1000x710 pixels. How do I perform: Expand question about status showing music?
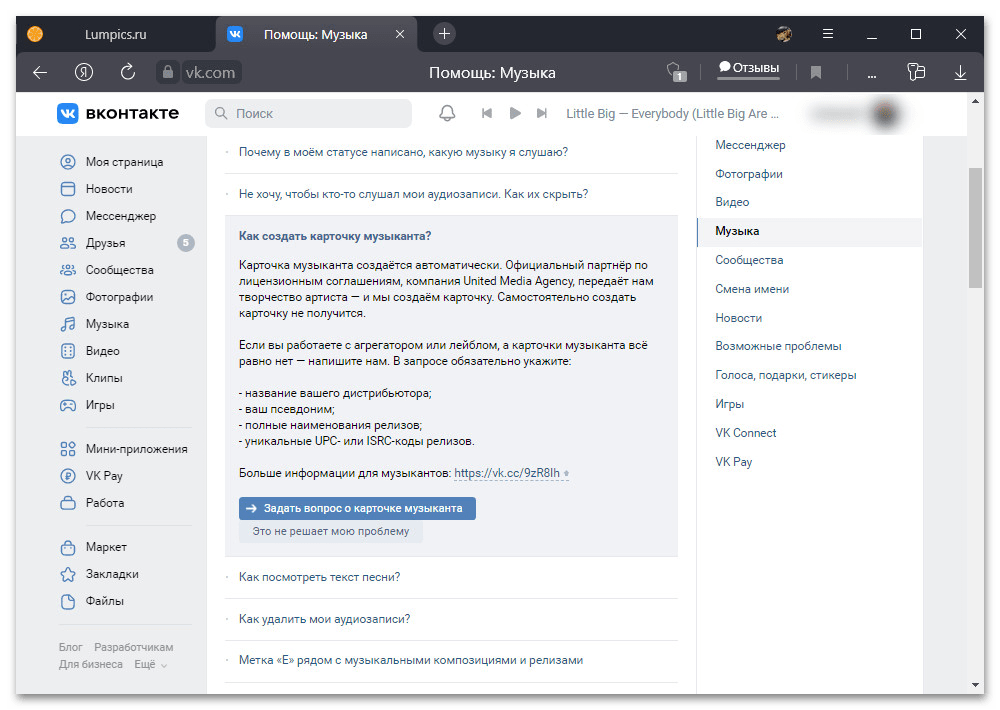tap(403, 152)
